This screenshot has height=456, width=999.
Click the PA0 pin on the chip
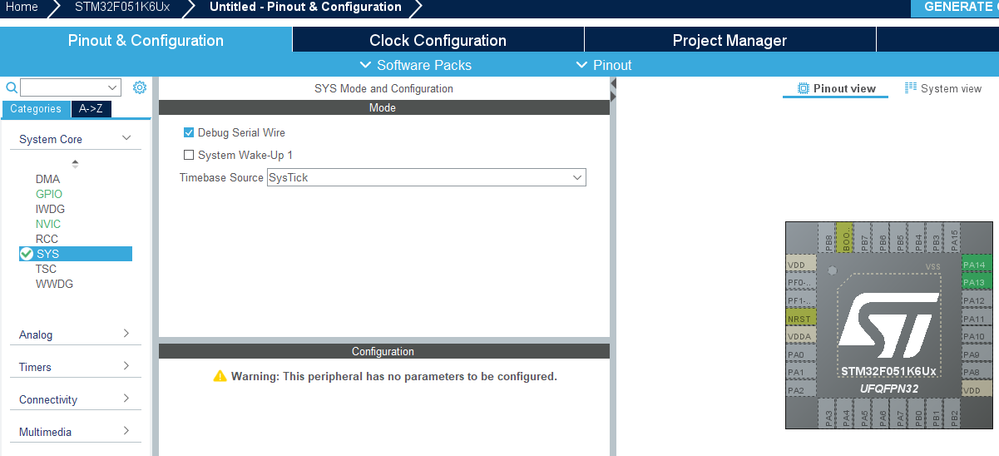(801, 355)
